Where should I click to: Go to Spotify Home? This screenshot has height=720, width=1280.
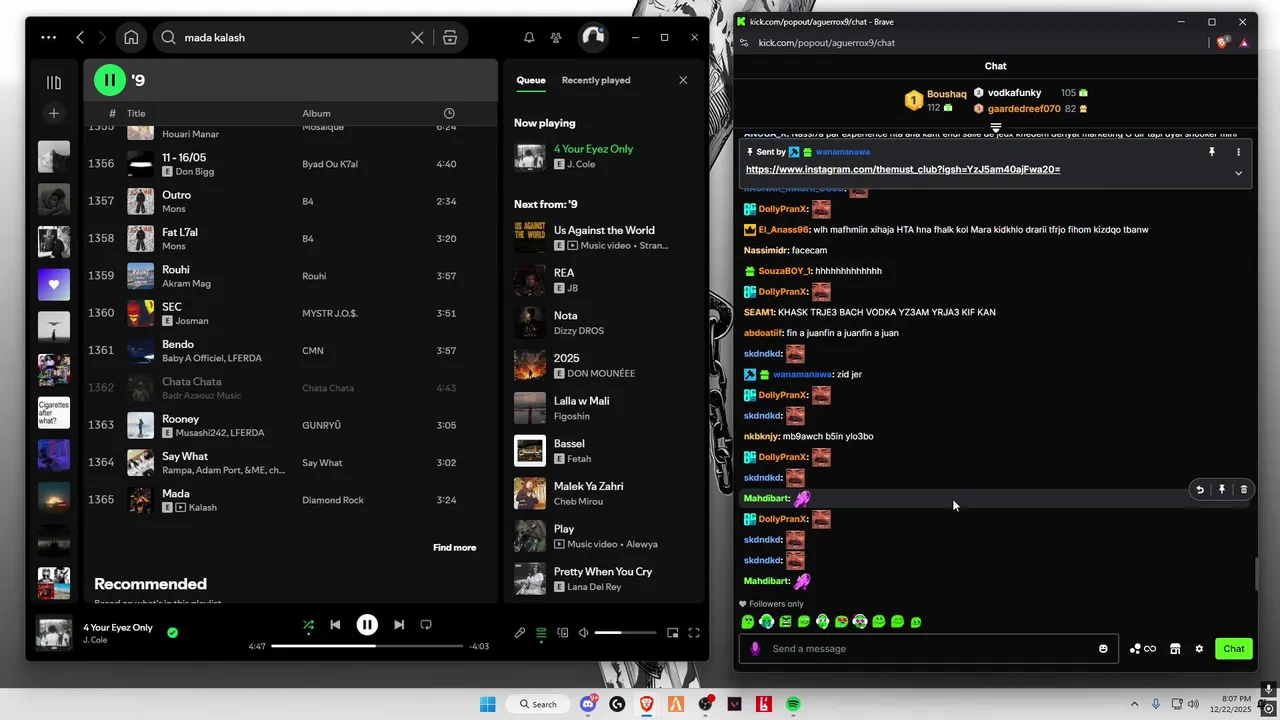[x=131, y=37]
